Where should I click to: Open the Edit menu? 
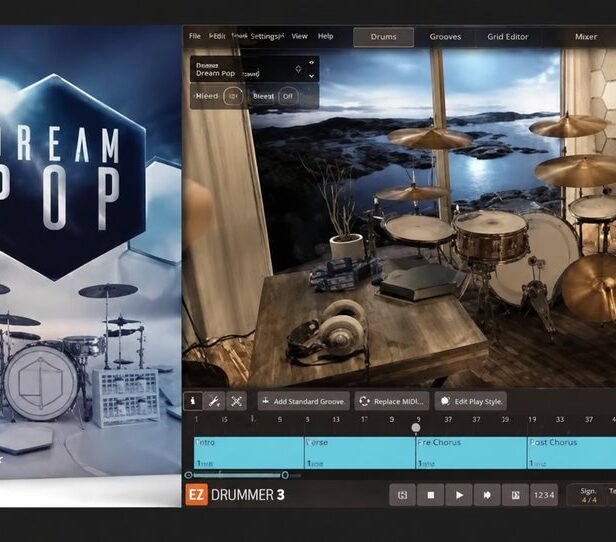(x=217, y=36)
